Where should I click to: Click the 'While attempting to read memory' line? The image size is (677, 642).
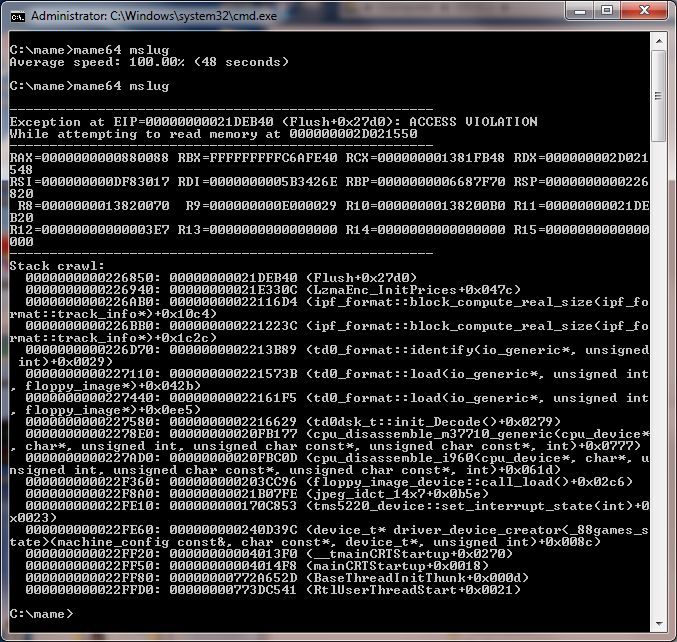pyautogui.click(x=212, y=134)
